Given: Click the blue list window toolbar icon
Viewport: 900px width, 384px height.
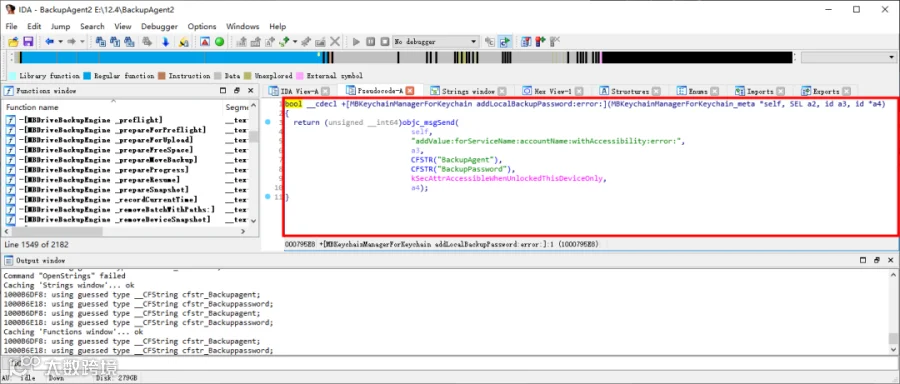Looking at the screenshot, I should (x=526, y=42).
